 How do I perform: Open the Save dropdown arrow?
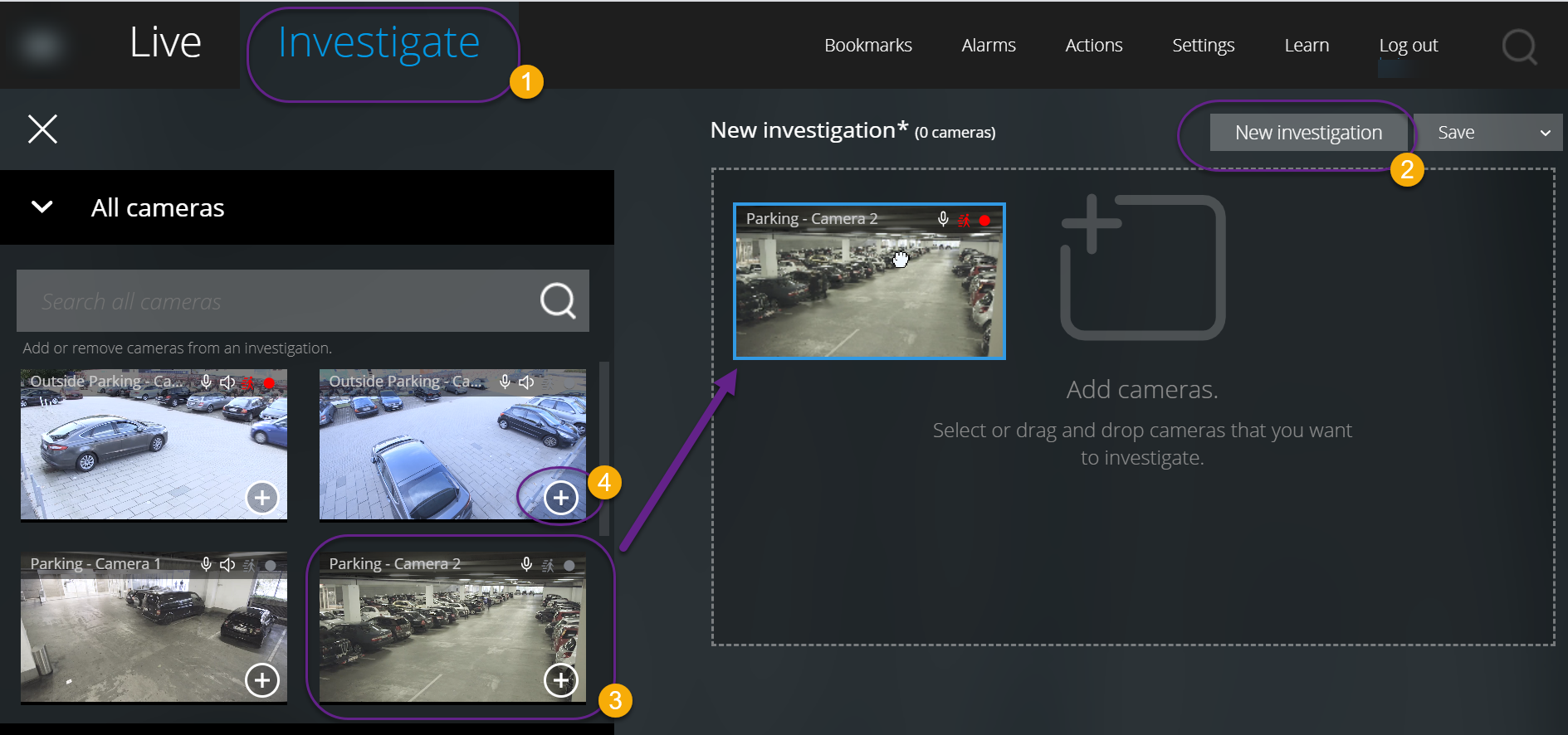[1545, 133]
